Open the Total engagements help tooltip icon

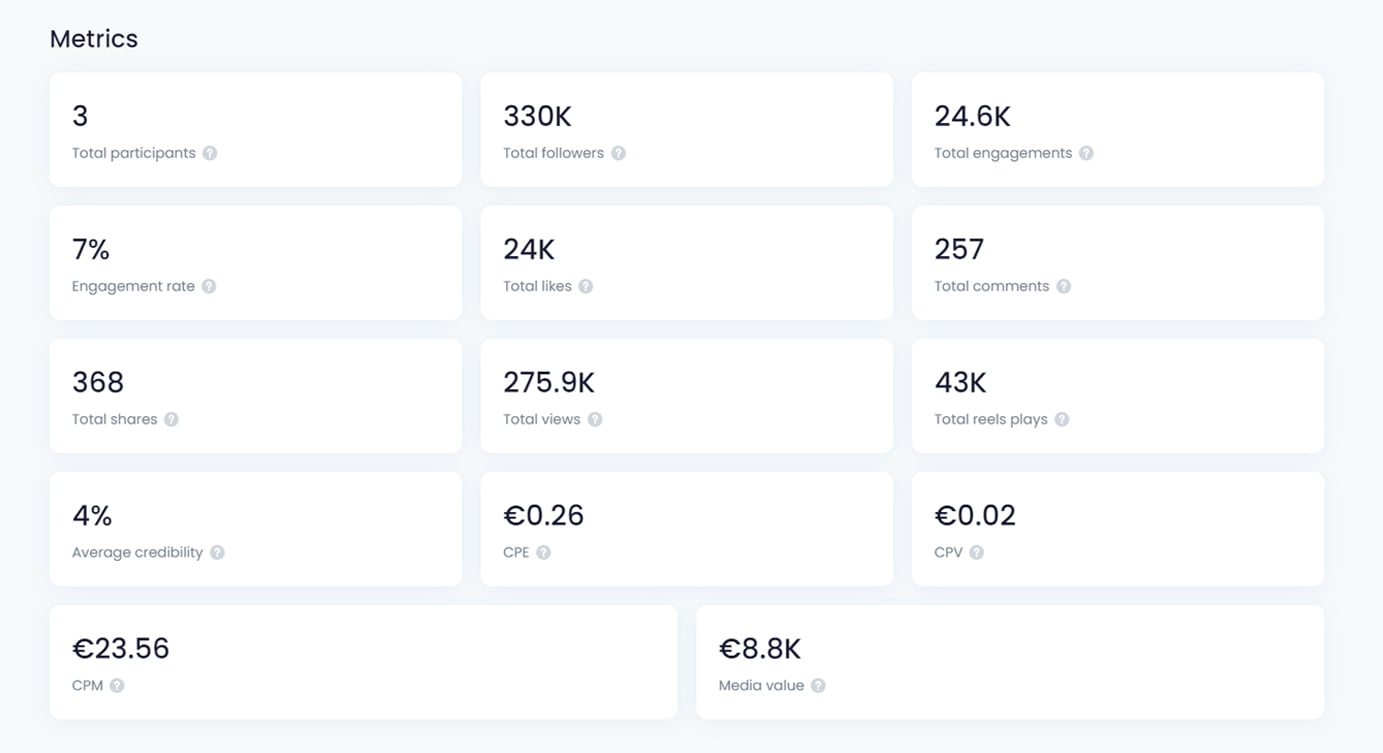click(1086, 153)
